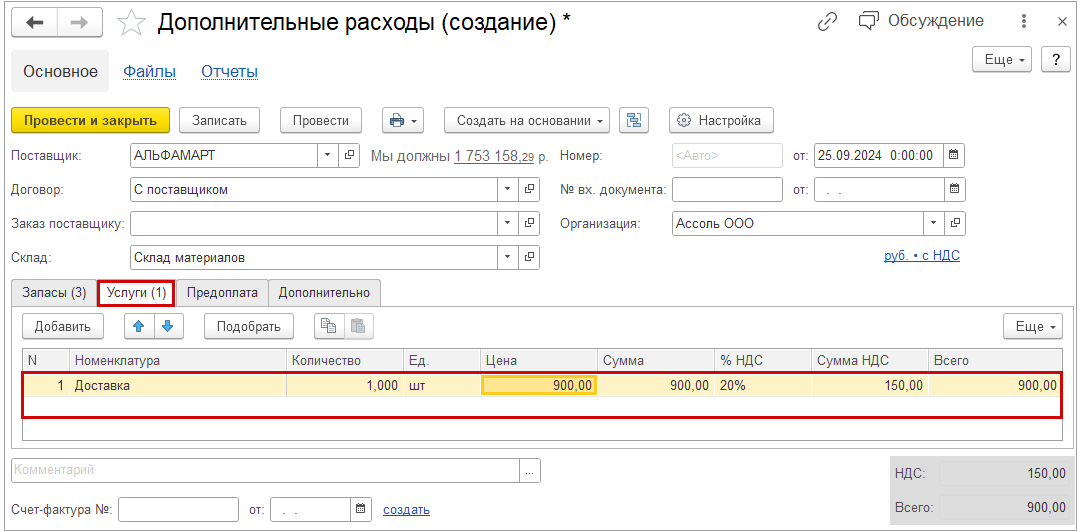Image resolution: width=1080 pixels, height=532 pixels.
Task: Click Добавить to add a row
Action: [x=63, y=327]
